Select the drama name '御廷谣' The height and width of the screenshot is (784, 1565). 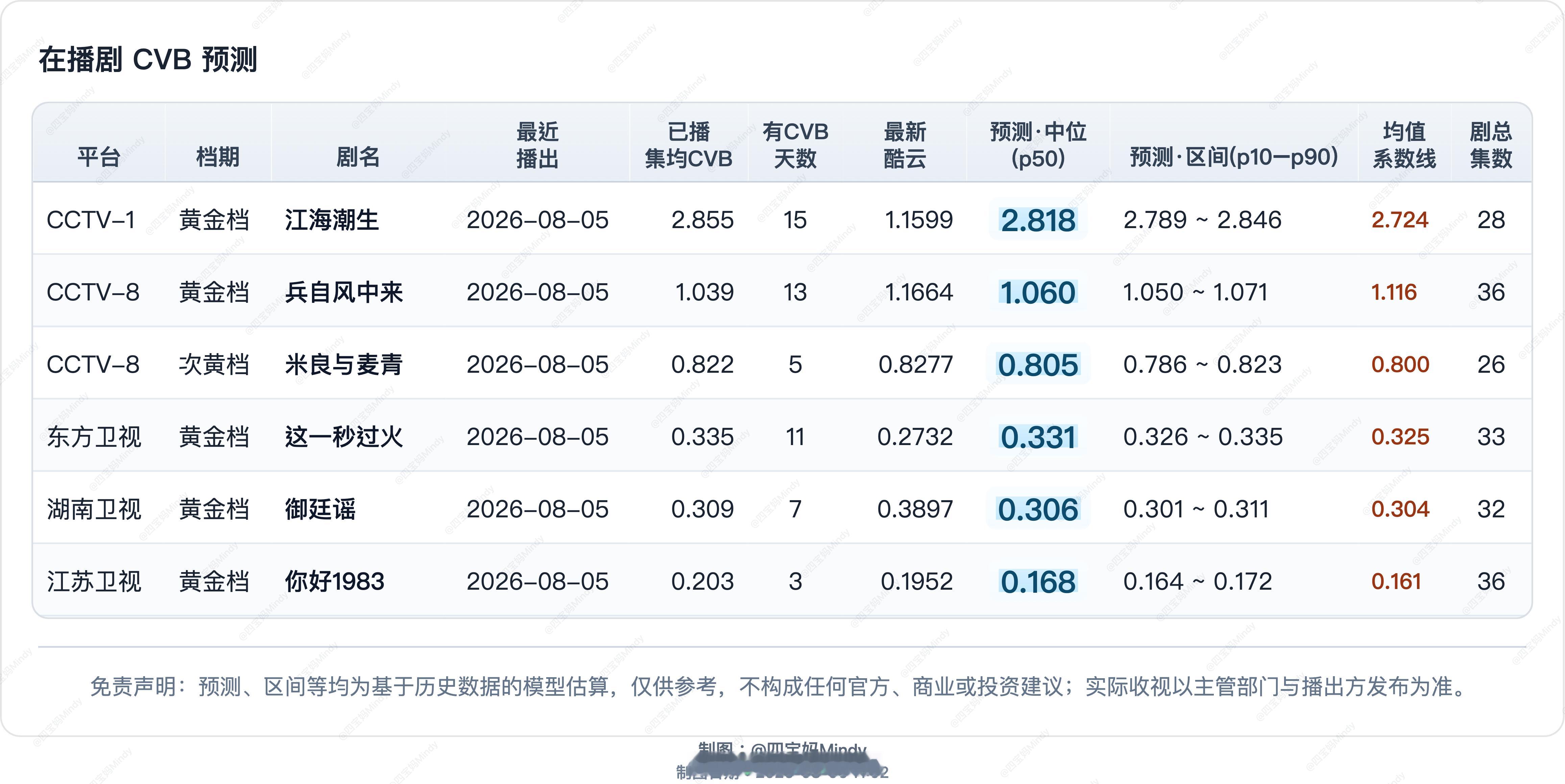[x=320, y=509]
